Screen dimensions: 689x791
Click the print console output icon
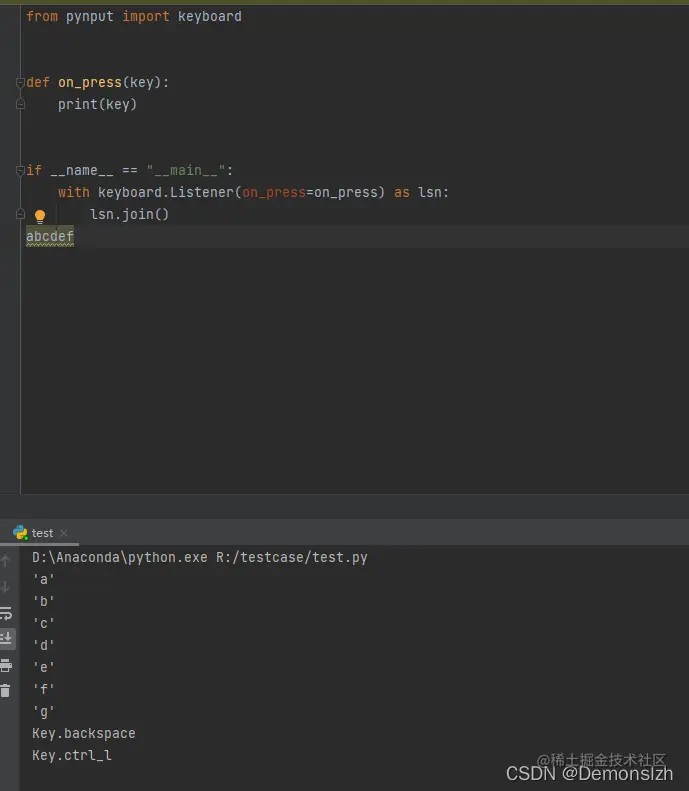[x=6, y=665]
